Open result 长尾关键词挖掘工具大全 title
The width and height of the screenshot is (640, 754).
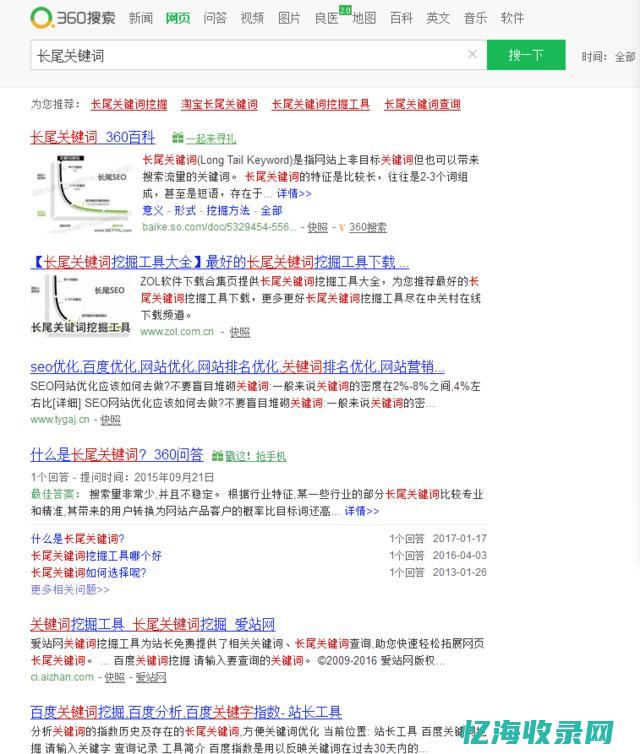click(x=220, y=263)
